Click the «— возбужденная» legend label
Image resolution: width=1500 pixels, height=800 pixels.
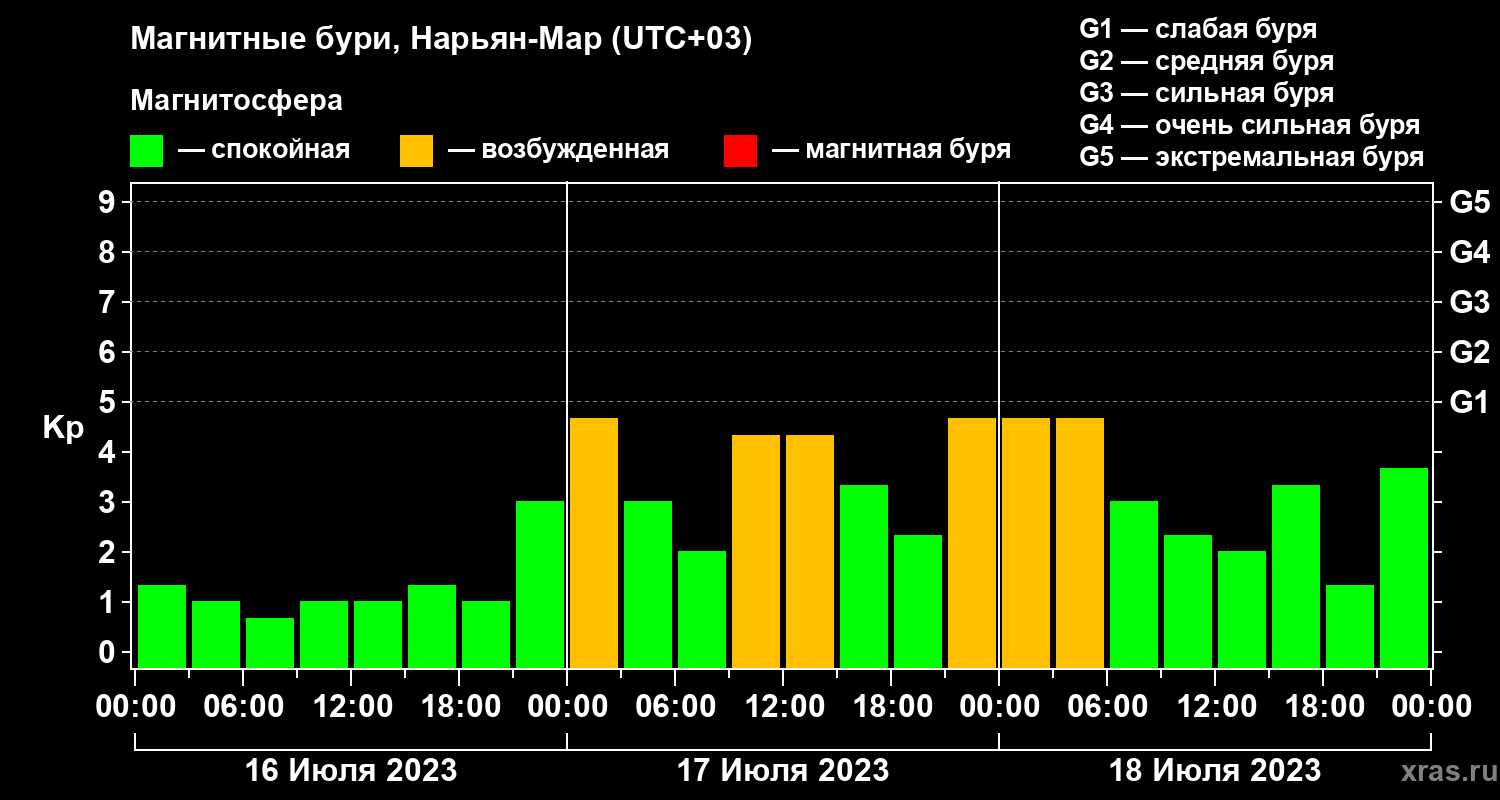pyautogui.click(x=558, y=150)
